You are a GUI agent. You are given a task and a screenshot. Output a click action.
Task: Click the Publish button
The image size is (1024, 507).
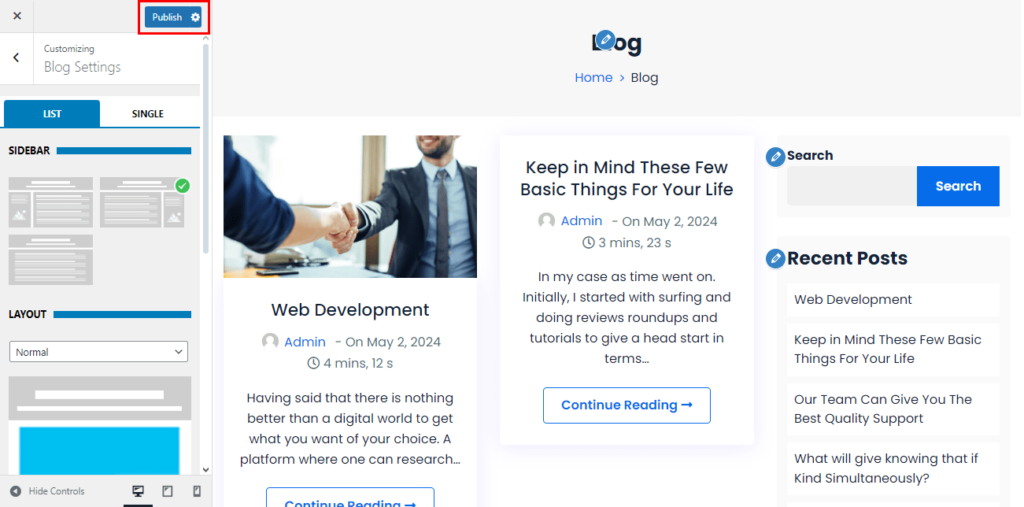point(167,18)
